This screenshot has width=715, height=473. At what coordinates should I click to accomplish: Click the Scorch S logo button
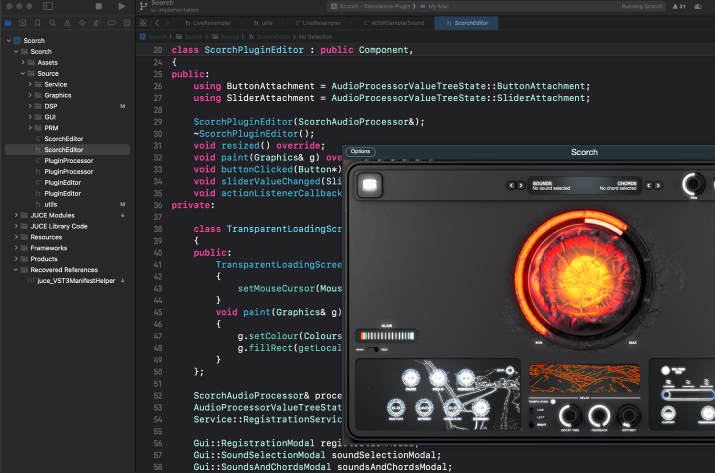point(371,185)
